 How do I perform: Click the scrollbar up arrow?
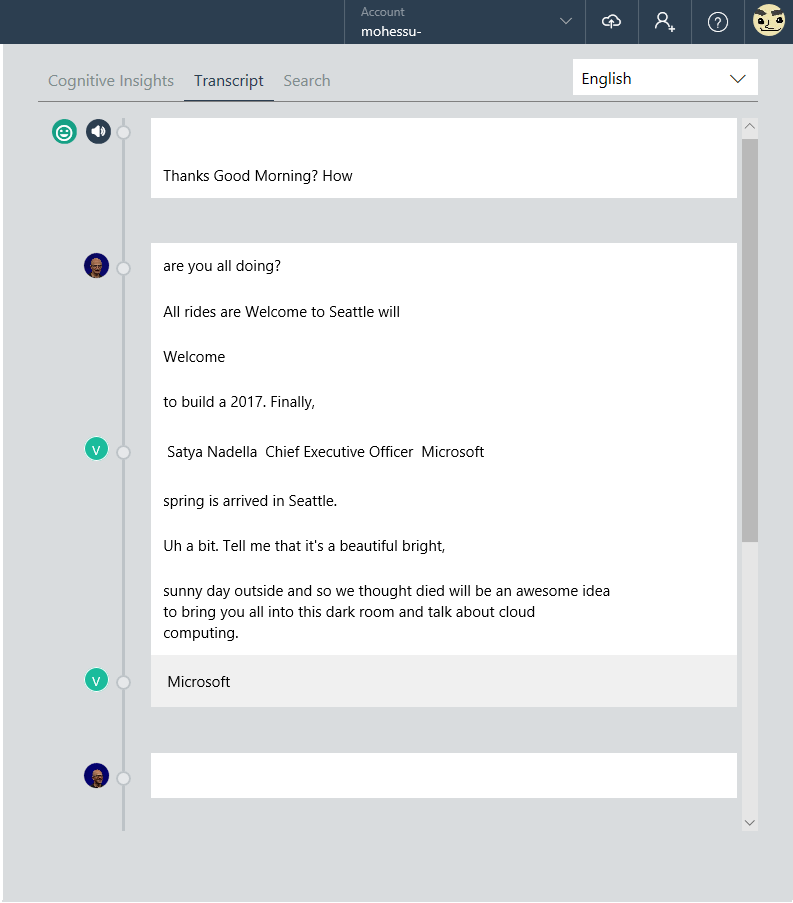pyautogui.click(x=749, y=126)
